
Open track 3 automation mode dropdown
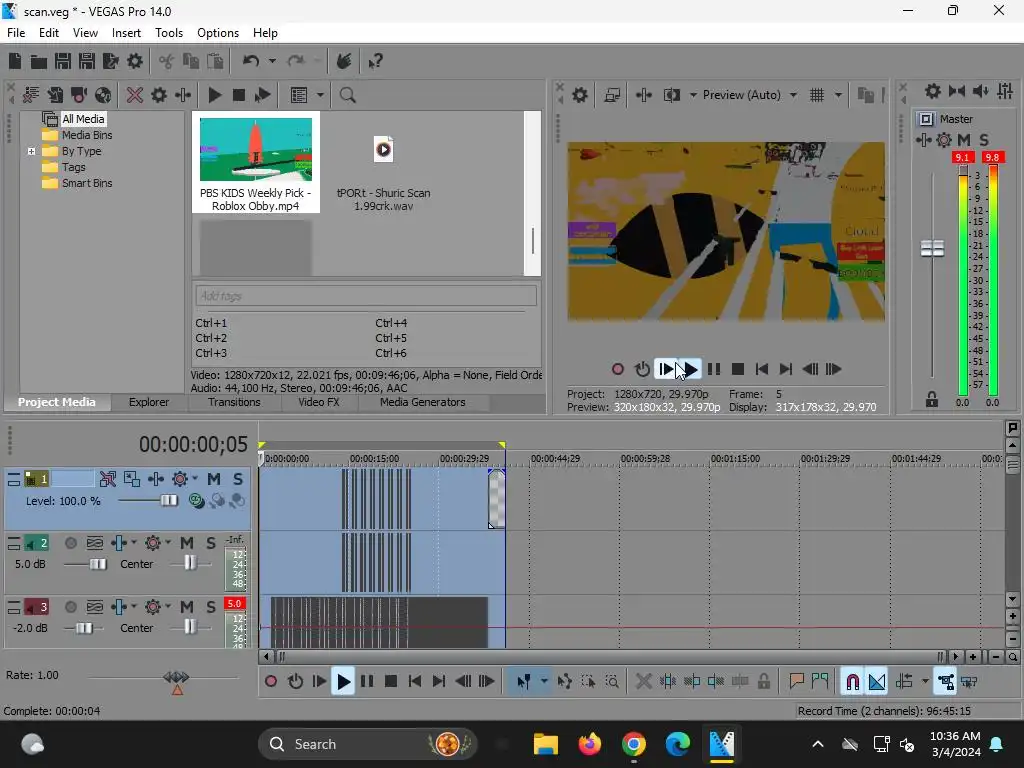coord(168,607)
